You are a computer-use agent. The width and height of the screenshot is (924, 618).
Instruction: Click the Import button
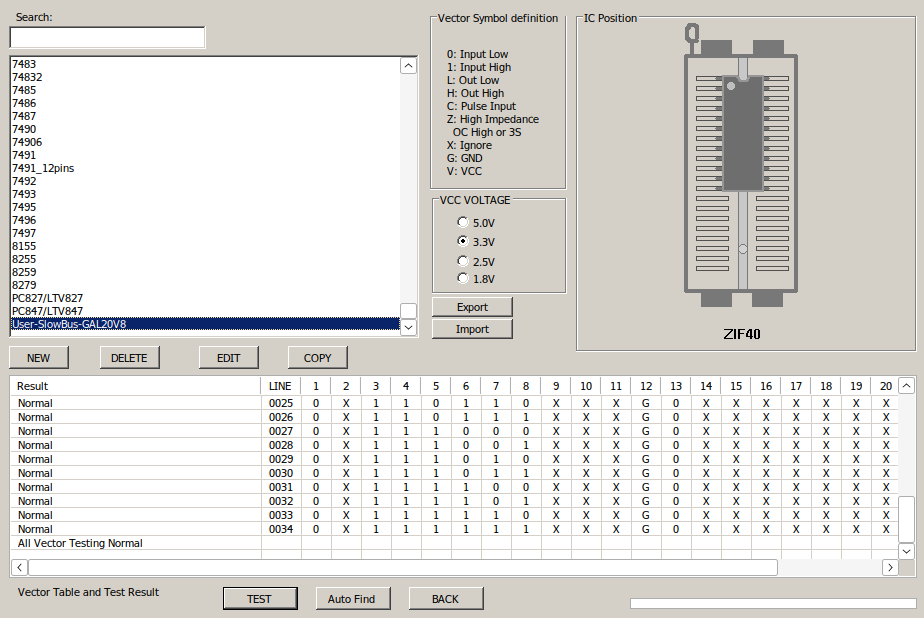(x=472, y=329)
